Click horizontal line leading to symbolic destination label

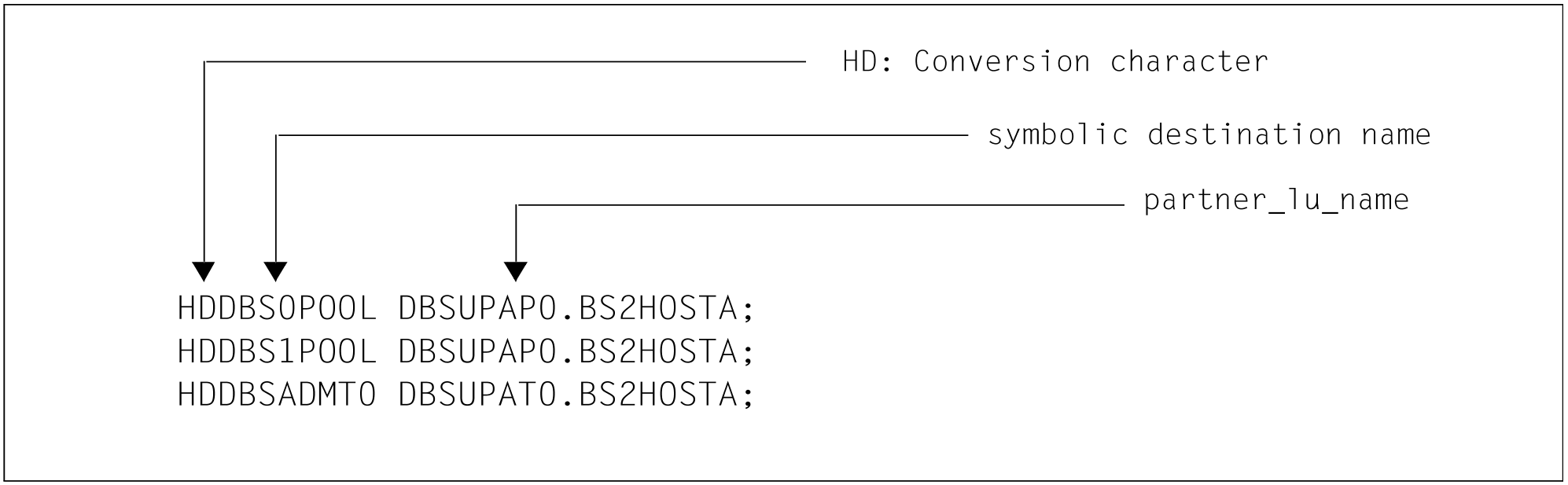(x=621, y=135)
